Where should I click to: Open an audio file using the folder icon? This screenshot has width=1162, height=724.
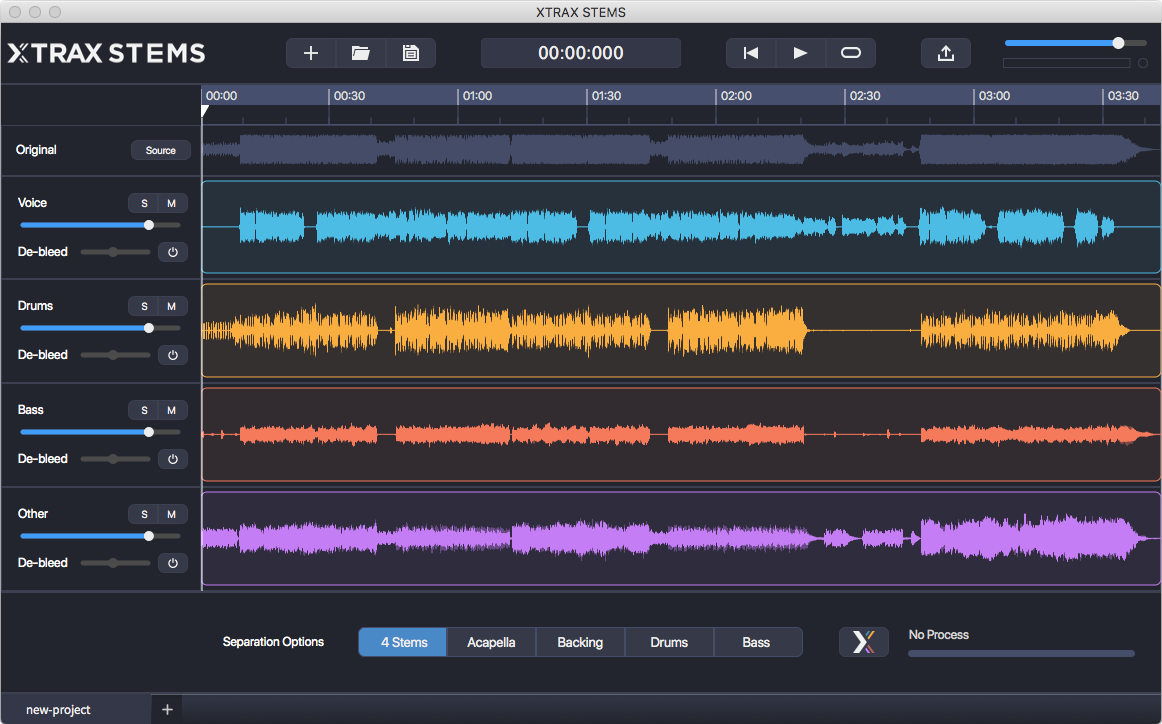point(360,52)
